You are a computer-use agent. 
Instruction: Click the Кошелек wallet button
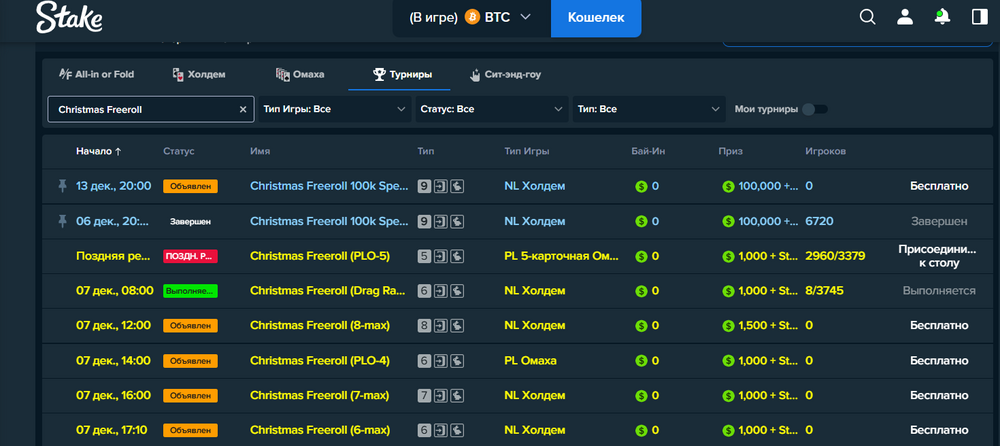point(596,18)
